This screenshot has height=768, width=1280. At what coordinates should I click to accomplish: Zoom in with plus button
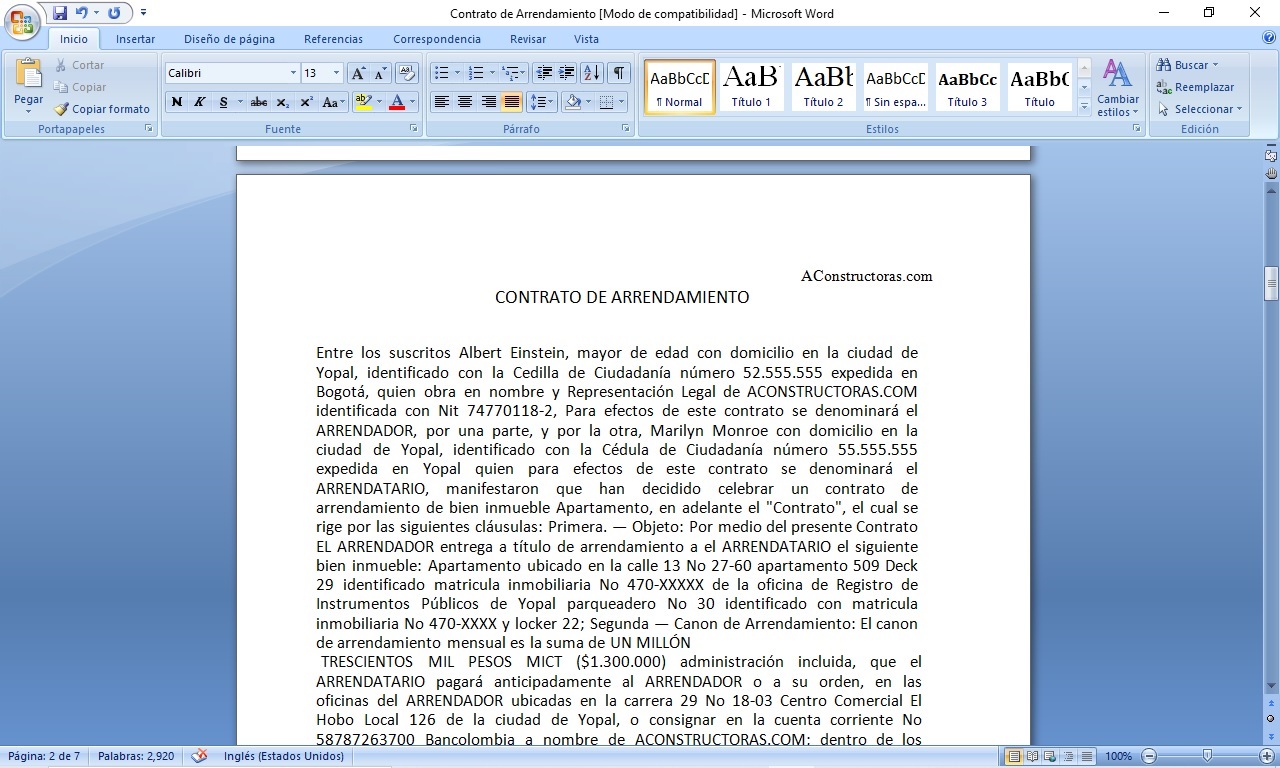(1266, 756)
